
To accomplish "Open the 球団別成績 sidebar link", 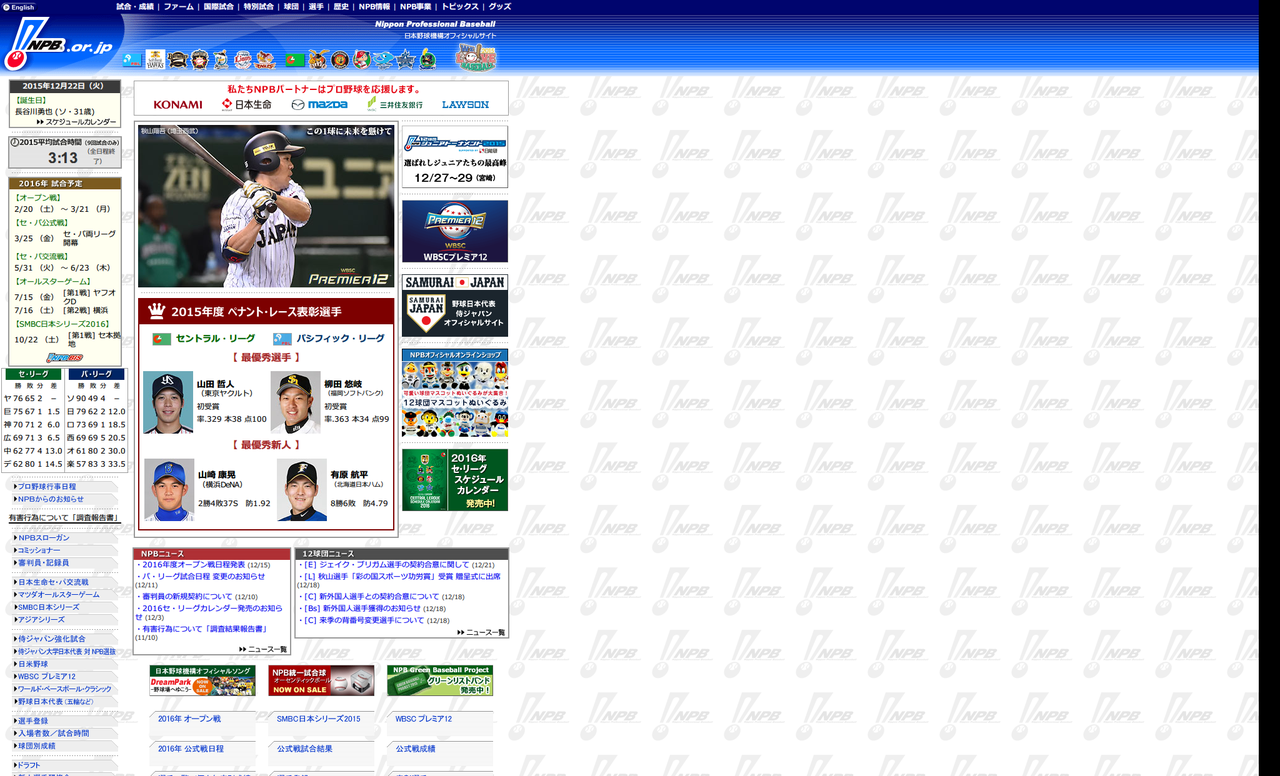I will pyautogui.click(x=35, y=746).
